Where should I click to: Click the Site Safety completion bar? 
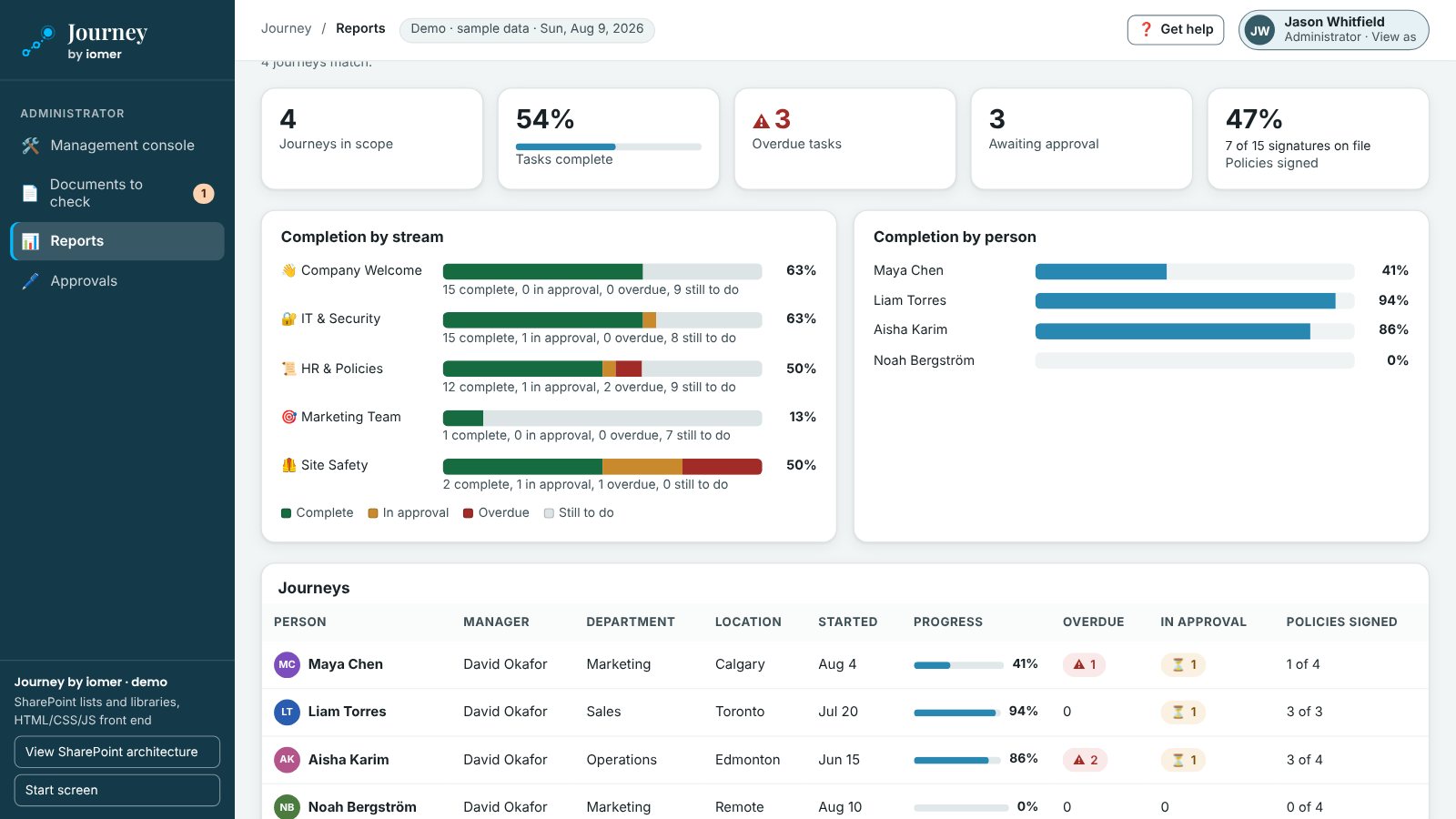(602, 466)
